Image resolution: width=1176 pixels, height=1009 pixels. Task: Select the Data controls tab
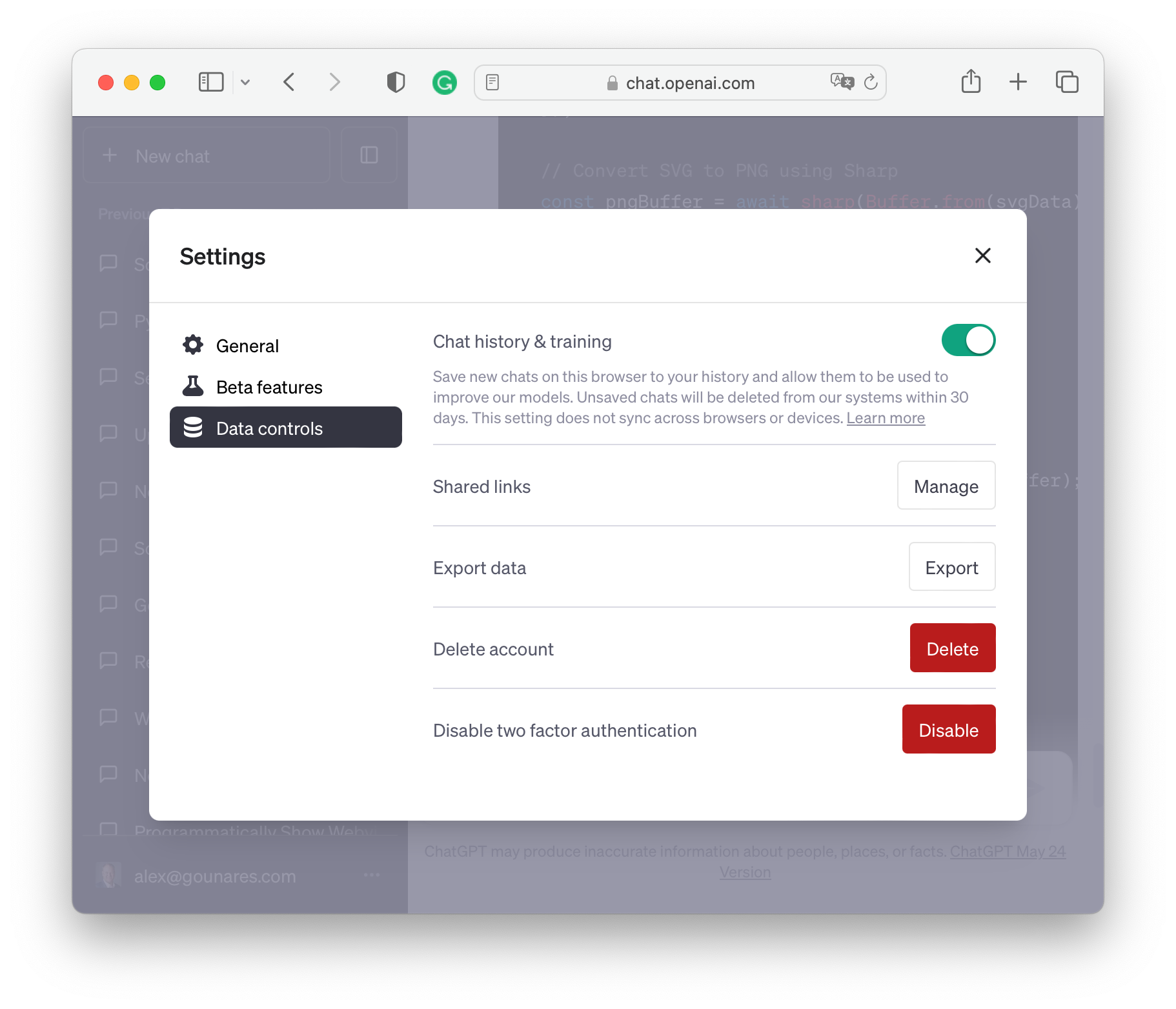285,428
